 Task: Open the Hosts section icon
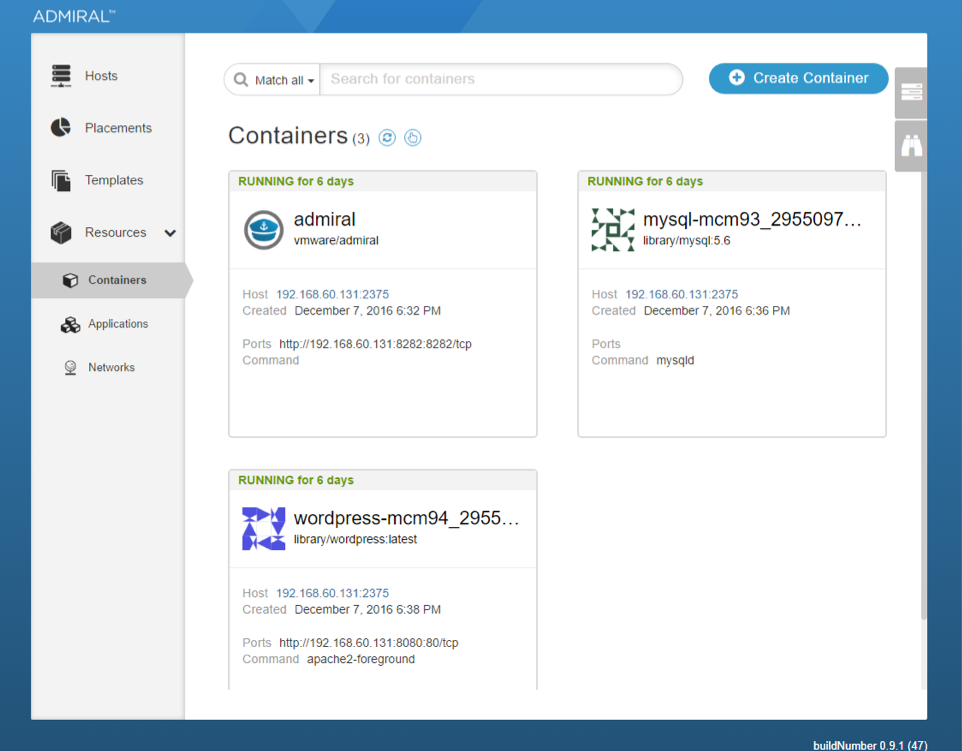pyautogui.click(x=61, y=75)
